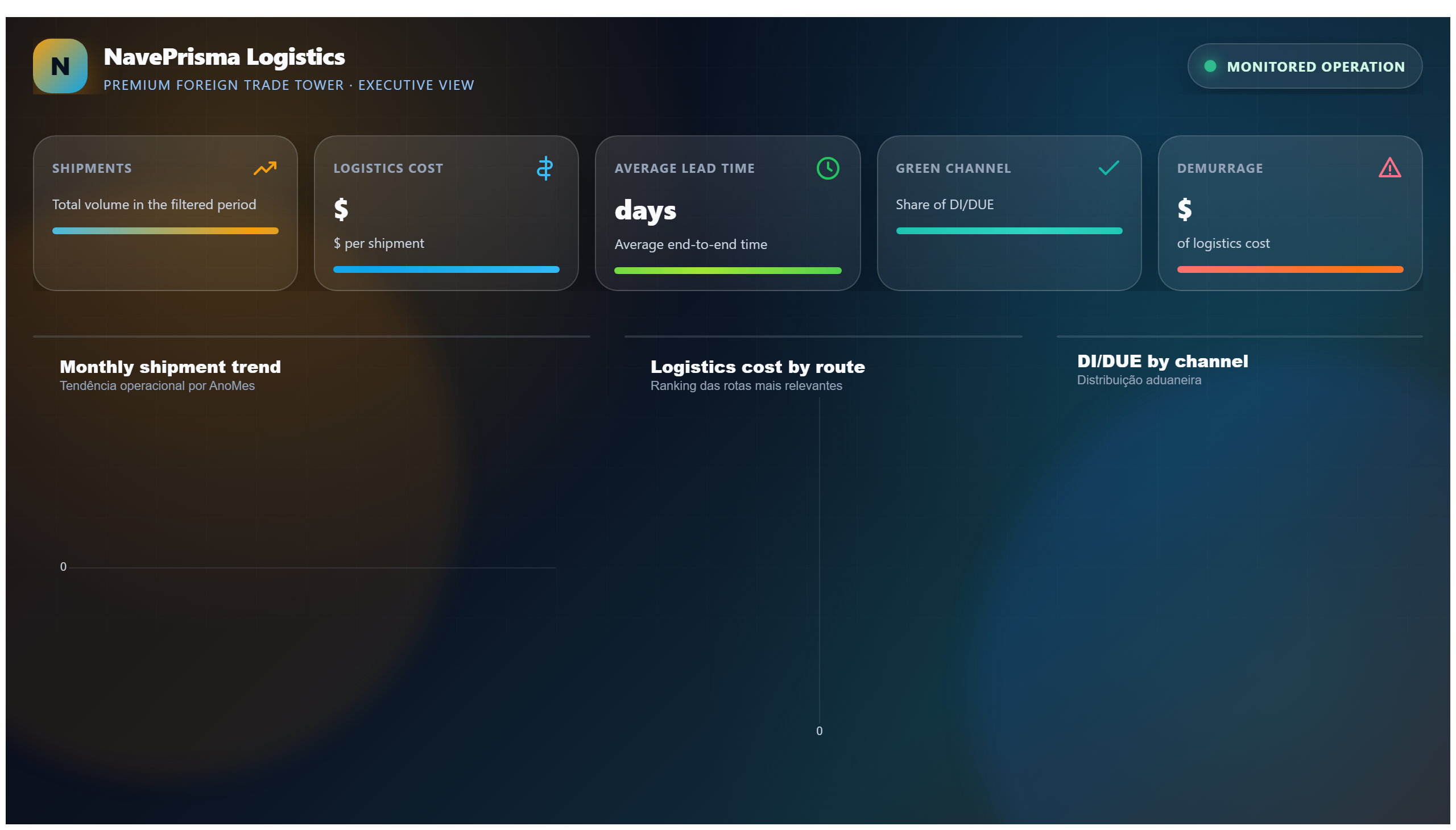Viewport: 1456px width, 830px height.
Task: Select the DI/DUE by channel heading
Action: tap(1163, 361)
